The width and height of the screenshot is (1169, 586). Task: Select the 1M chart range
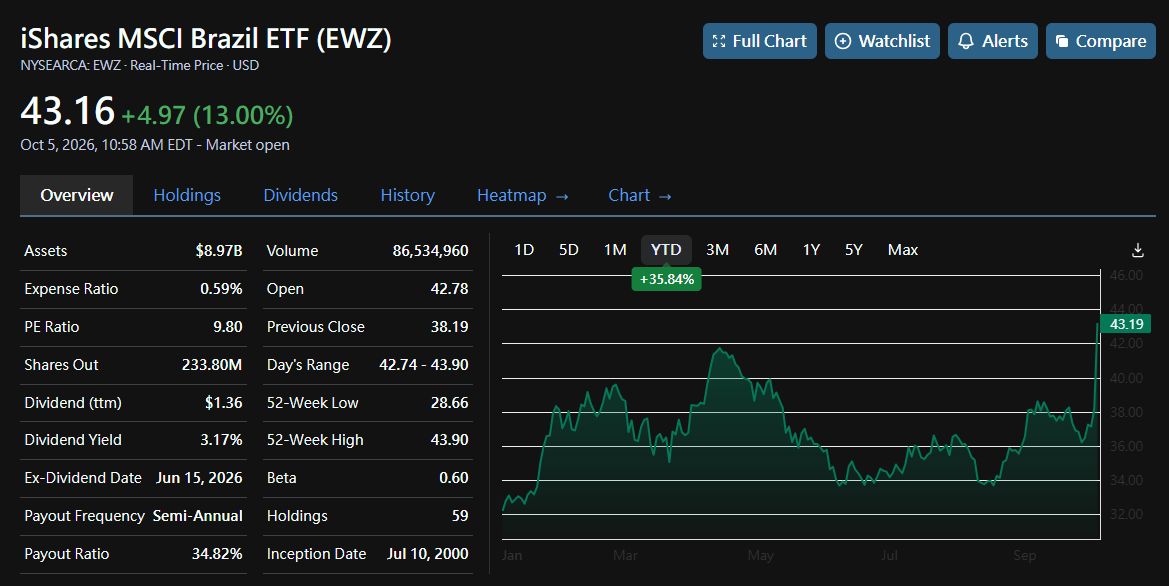pos(615,250)
